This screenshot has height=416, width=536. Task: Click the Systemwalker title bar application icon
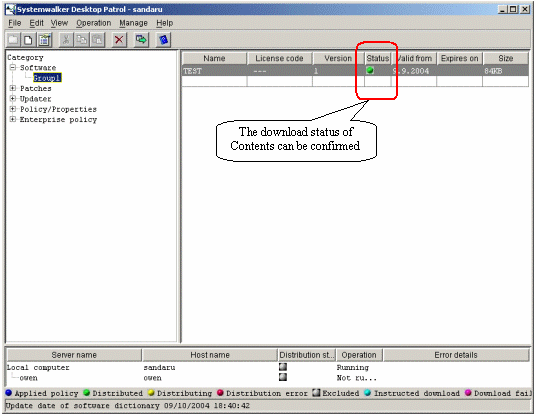click(x=11, y=9)
